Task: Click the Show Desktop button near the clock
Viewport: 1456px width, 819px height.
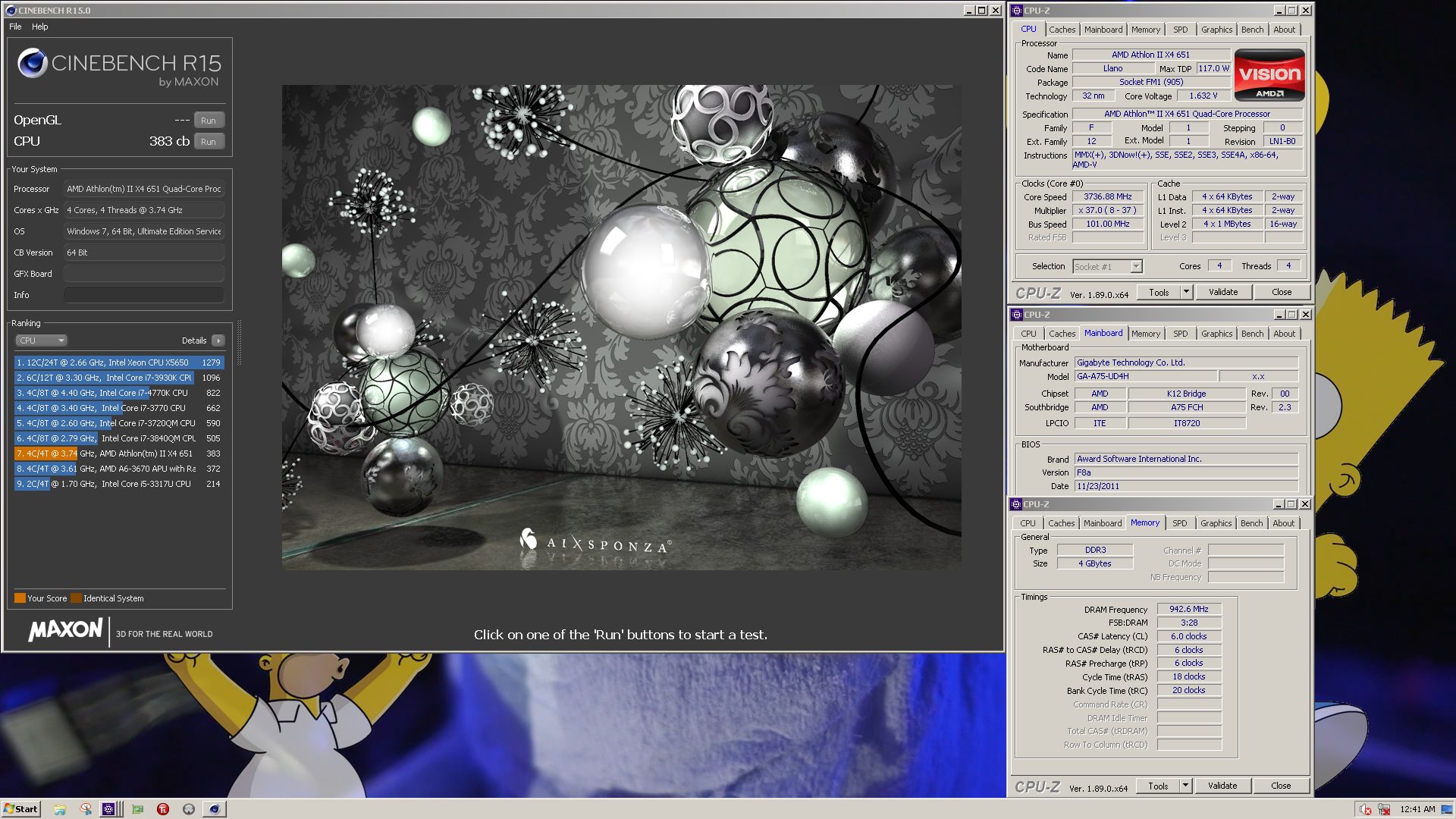Action: [1448, 809]
